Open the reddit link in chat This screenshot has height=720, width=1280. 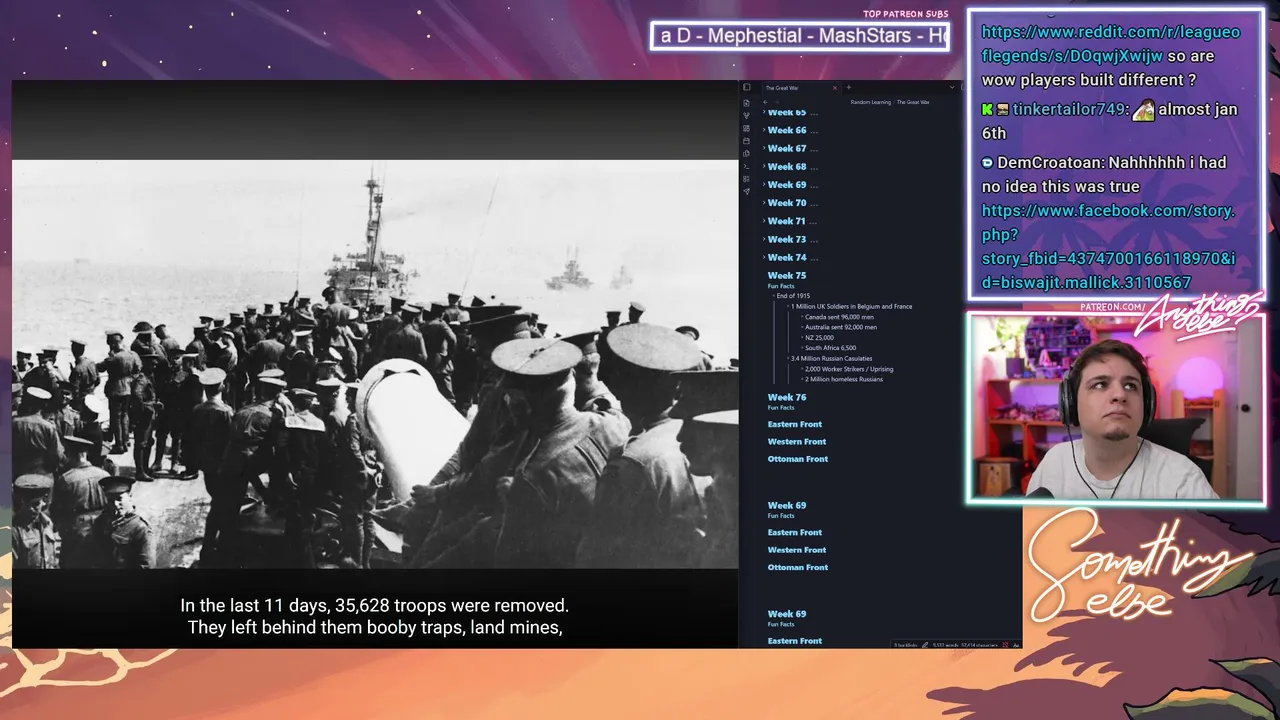click(x=1111, y=44)
